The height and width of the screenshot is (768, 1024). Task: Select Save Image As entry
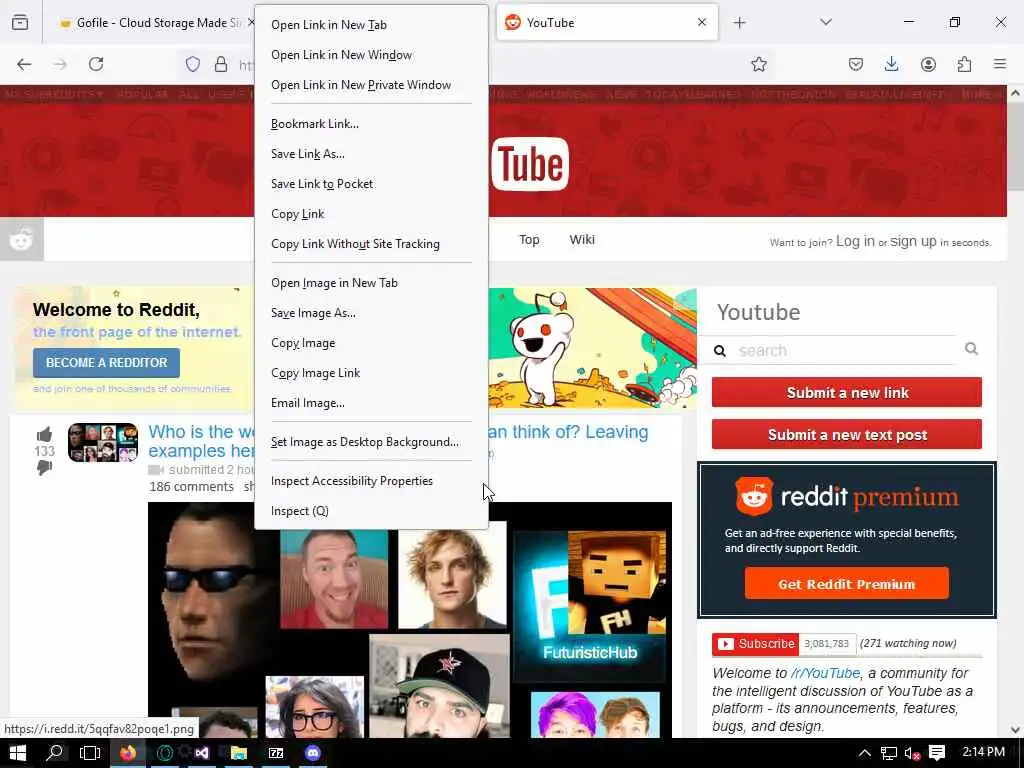371,313
